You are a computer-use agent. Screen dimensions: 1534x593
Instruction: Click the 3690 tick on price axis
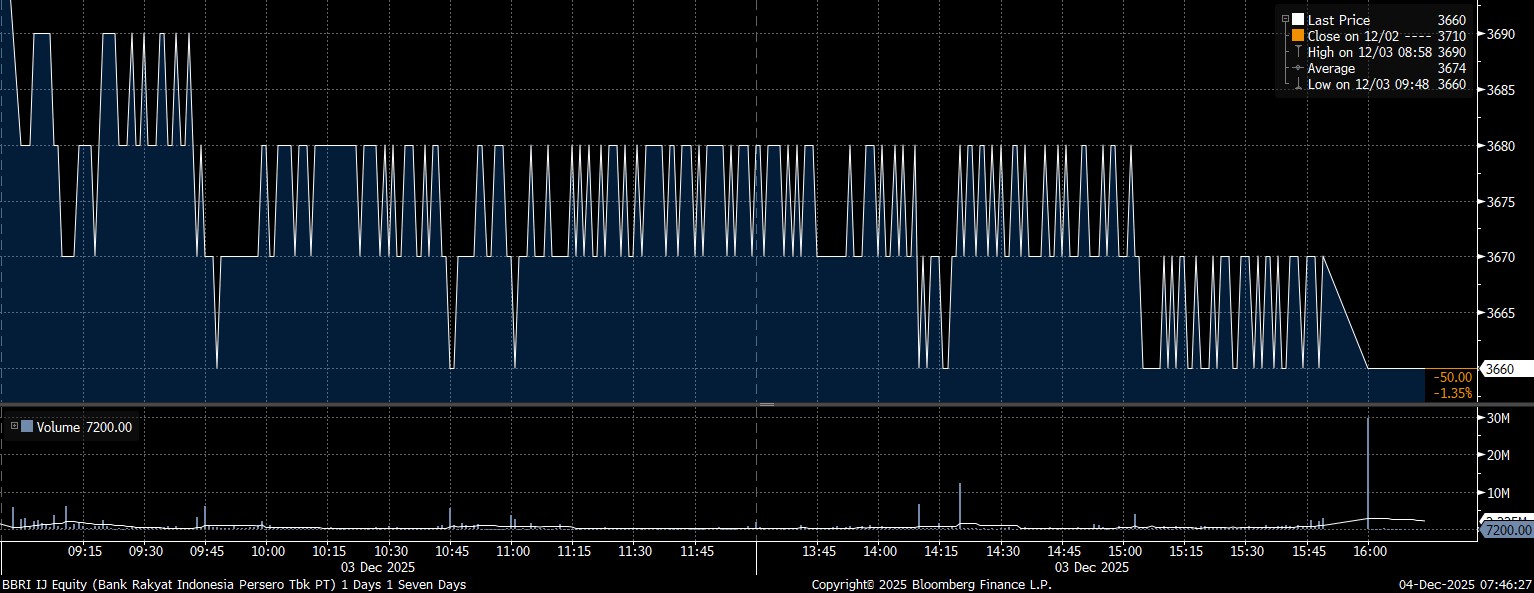tap(1500, 34)
